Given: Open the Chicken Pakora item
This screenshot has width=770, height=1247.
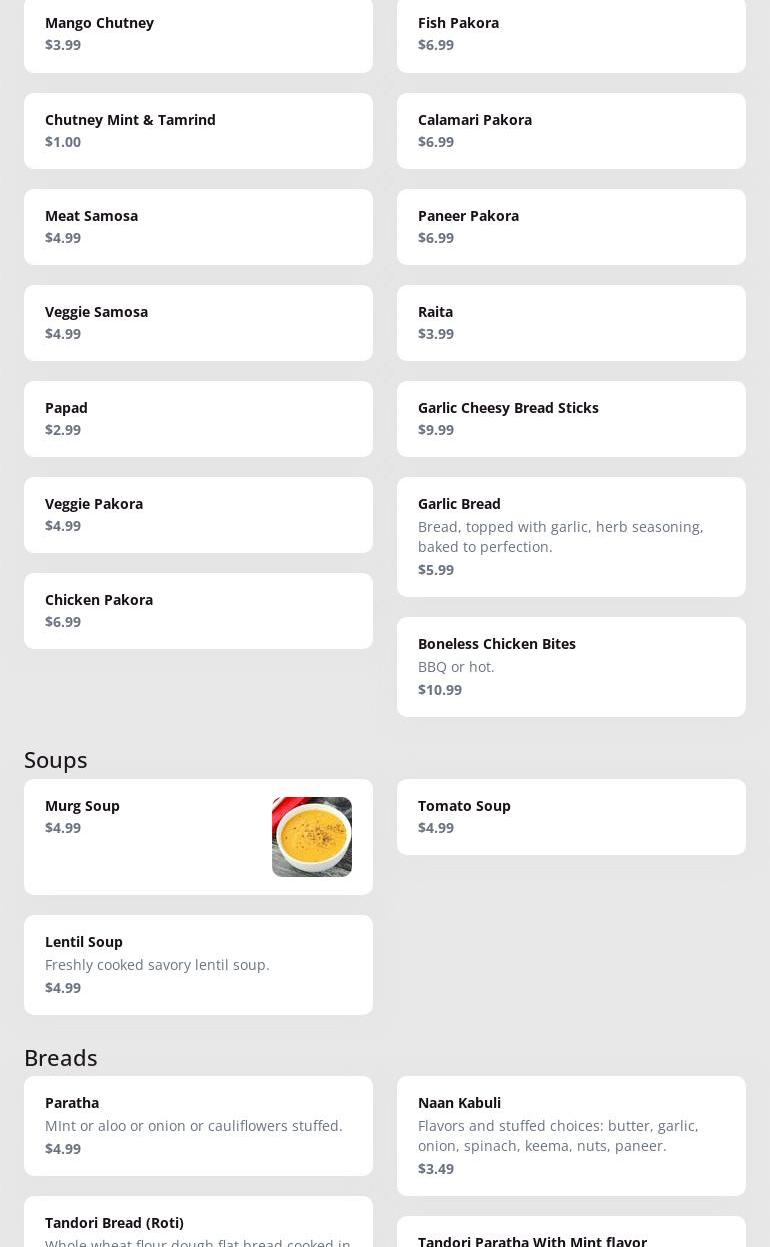Looking at the screenshot, I should tap(198, 611).
